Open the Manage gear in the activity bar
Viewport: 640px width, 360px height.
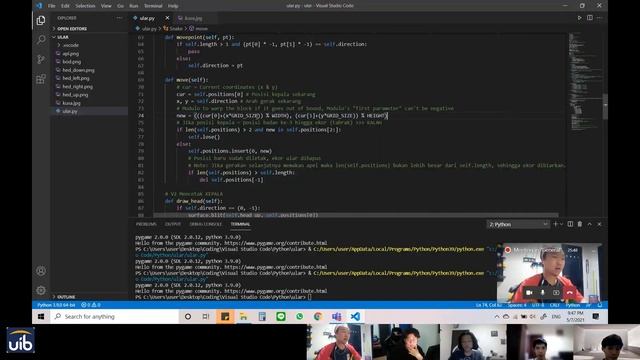(41, 290)
